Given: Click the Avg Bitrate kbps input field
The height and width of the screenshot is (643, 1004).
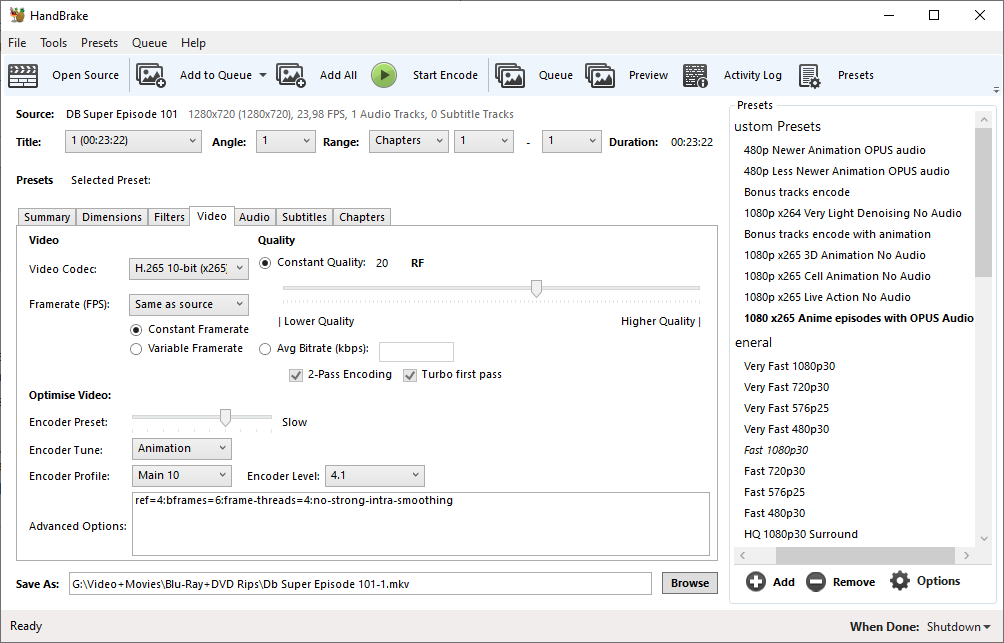Looking at the screenshot, I should click(416, 352).
